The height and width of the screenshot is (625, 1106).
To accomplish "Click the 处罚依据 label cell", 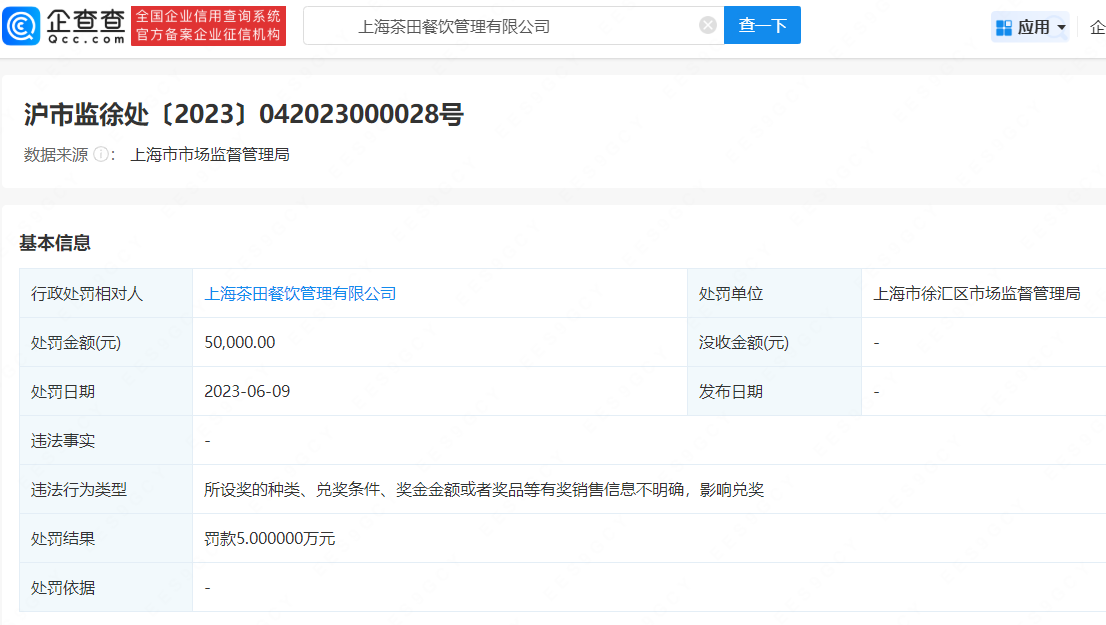I will (64, 588).
